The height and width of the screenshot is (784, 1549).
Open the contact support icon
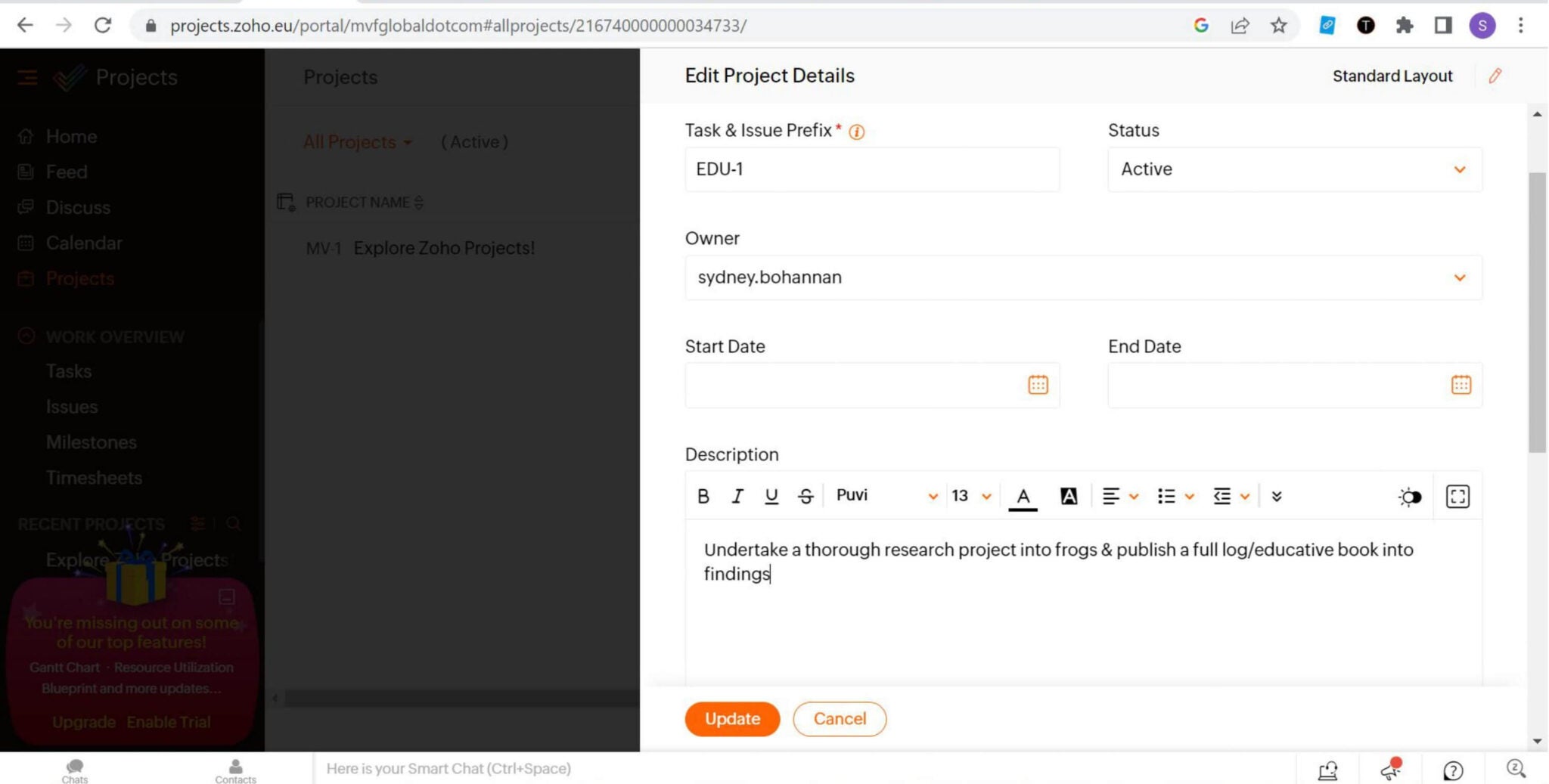tap(1327, 770)
